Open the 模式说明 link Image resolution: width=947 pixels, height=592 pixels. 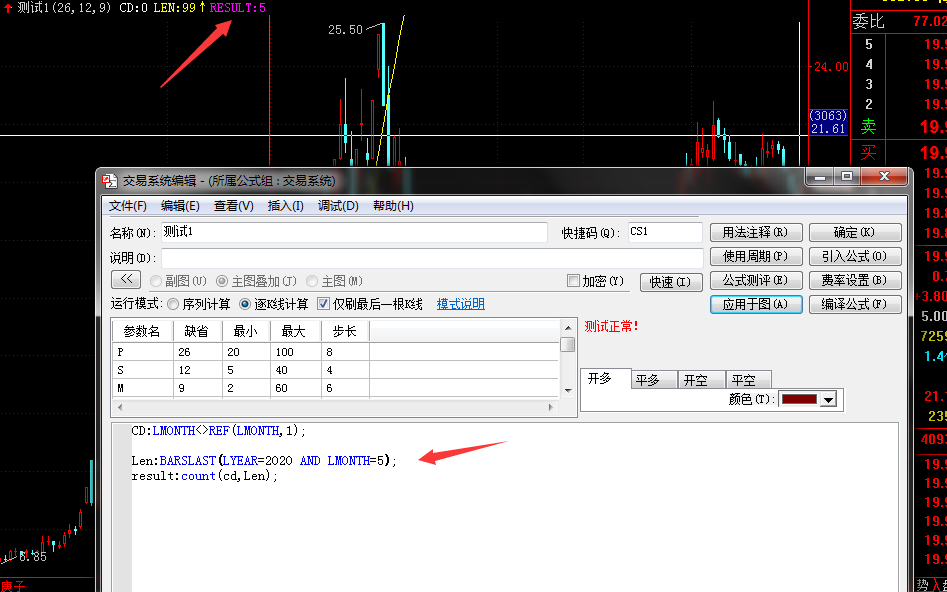461,304
